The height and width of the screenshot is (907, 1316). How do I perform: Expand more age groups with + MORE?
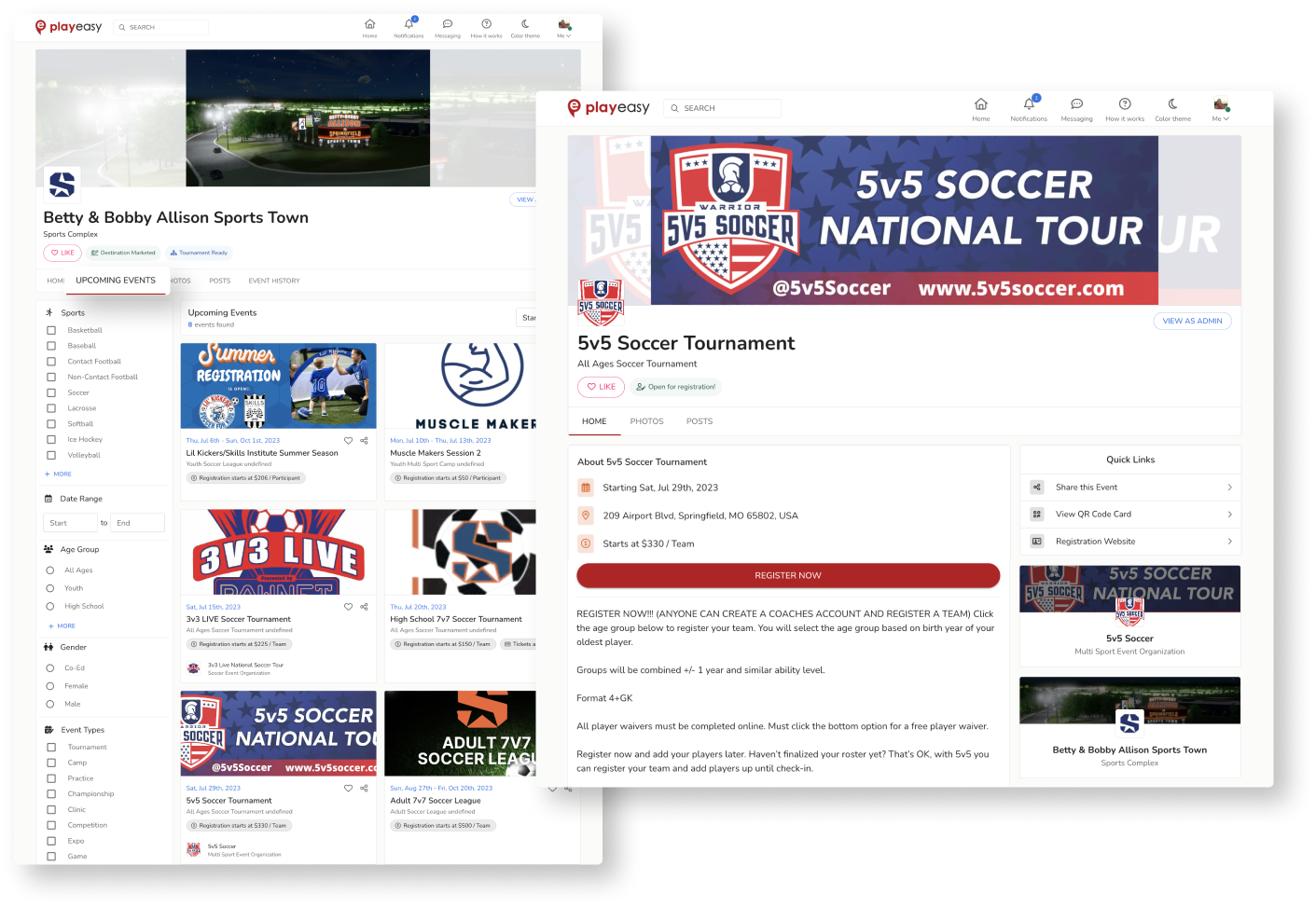pos(62,625)
